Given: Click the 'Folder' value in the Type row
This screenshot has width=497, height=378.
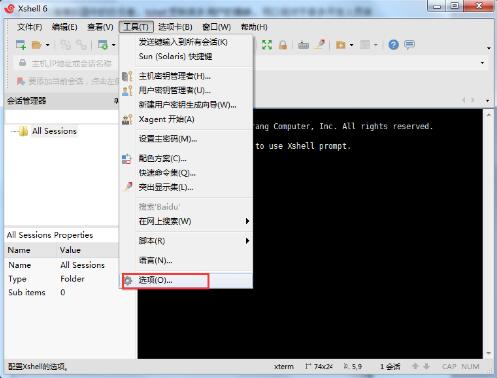Looking at the screenshot, I should tap(72, 279).
